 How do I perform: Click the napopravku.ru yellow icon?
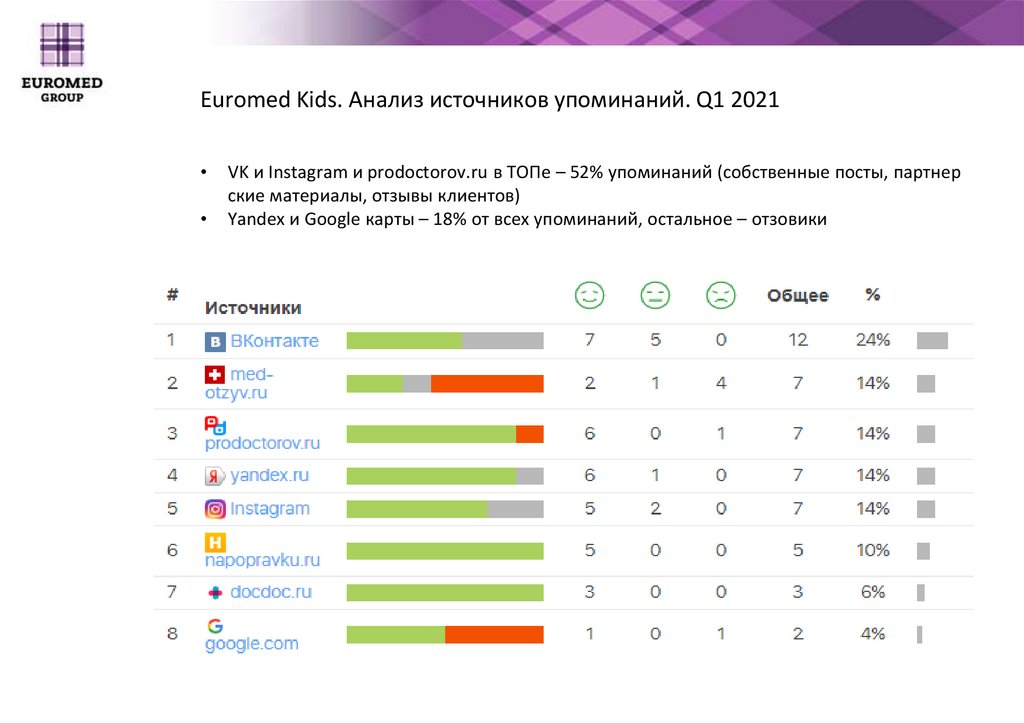tap(214, 542)
